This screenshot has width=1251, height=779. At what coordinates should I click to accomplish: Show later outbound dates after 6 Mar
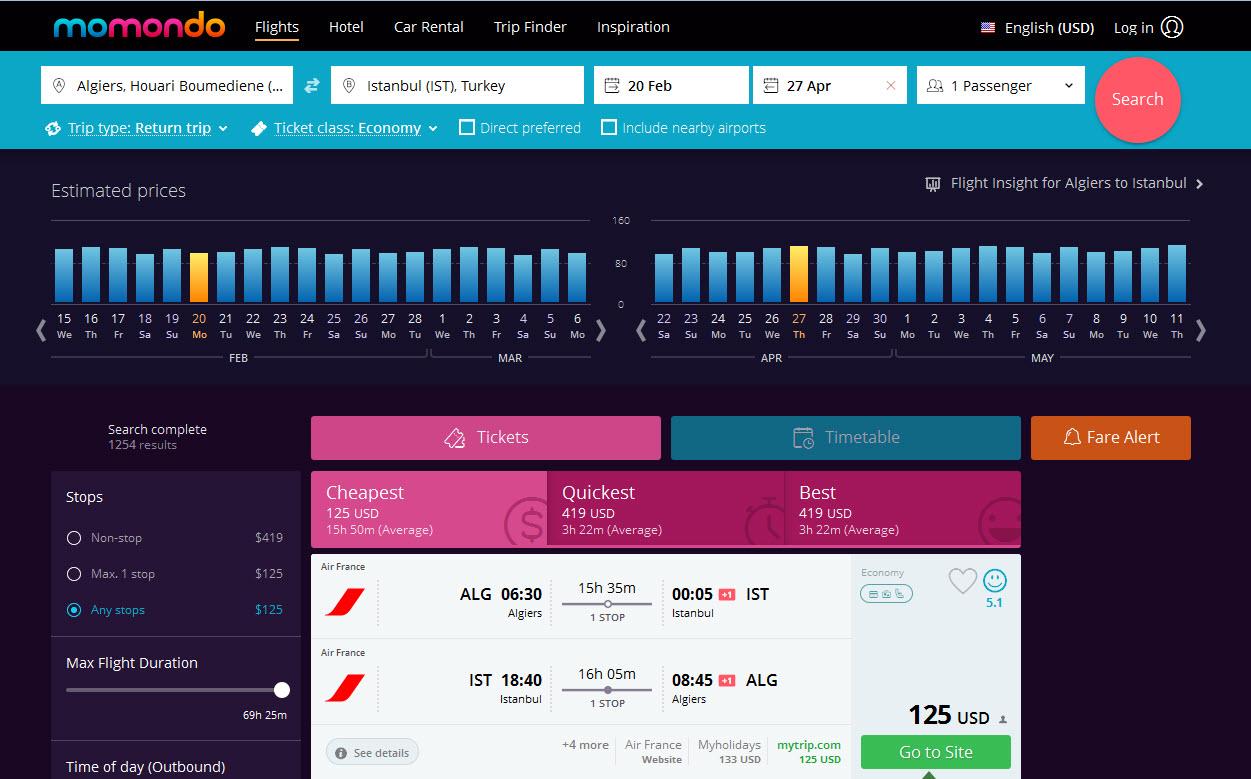(x=600, y=330)
